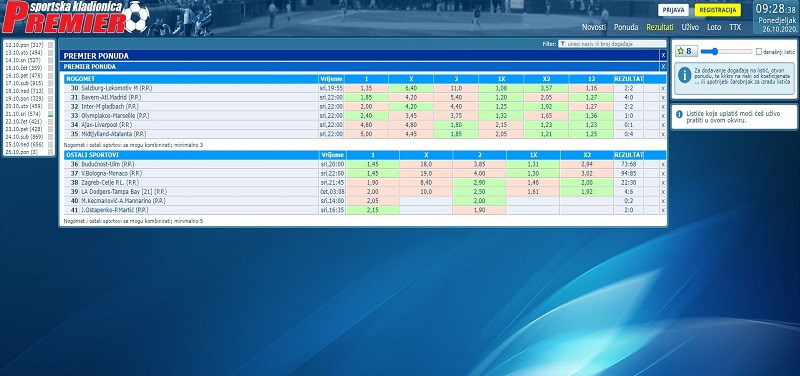Open the Ponuda menu item
The width and height of the screenshot is (800, 376).
(626, 27)
